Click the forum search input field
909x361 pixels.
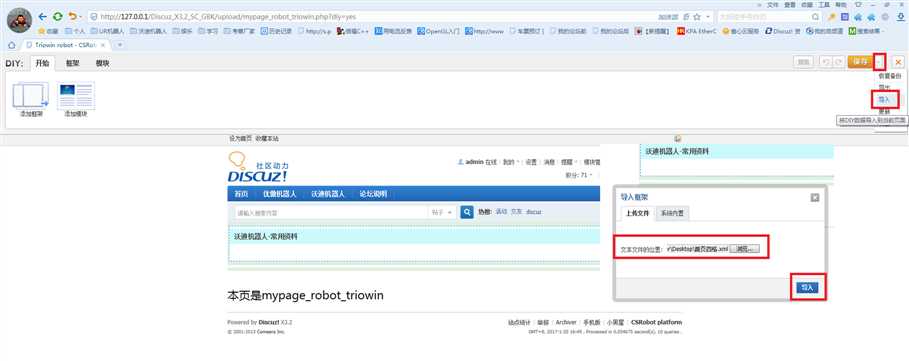coord(331,213)
